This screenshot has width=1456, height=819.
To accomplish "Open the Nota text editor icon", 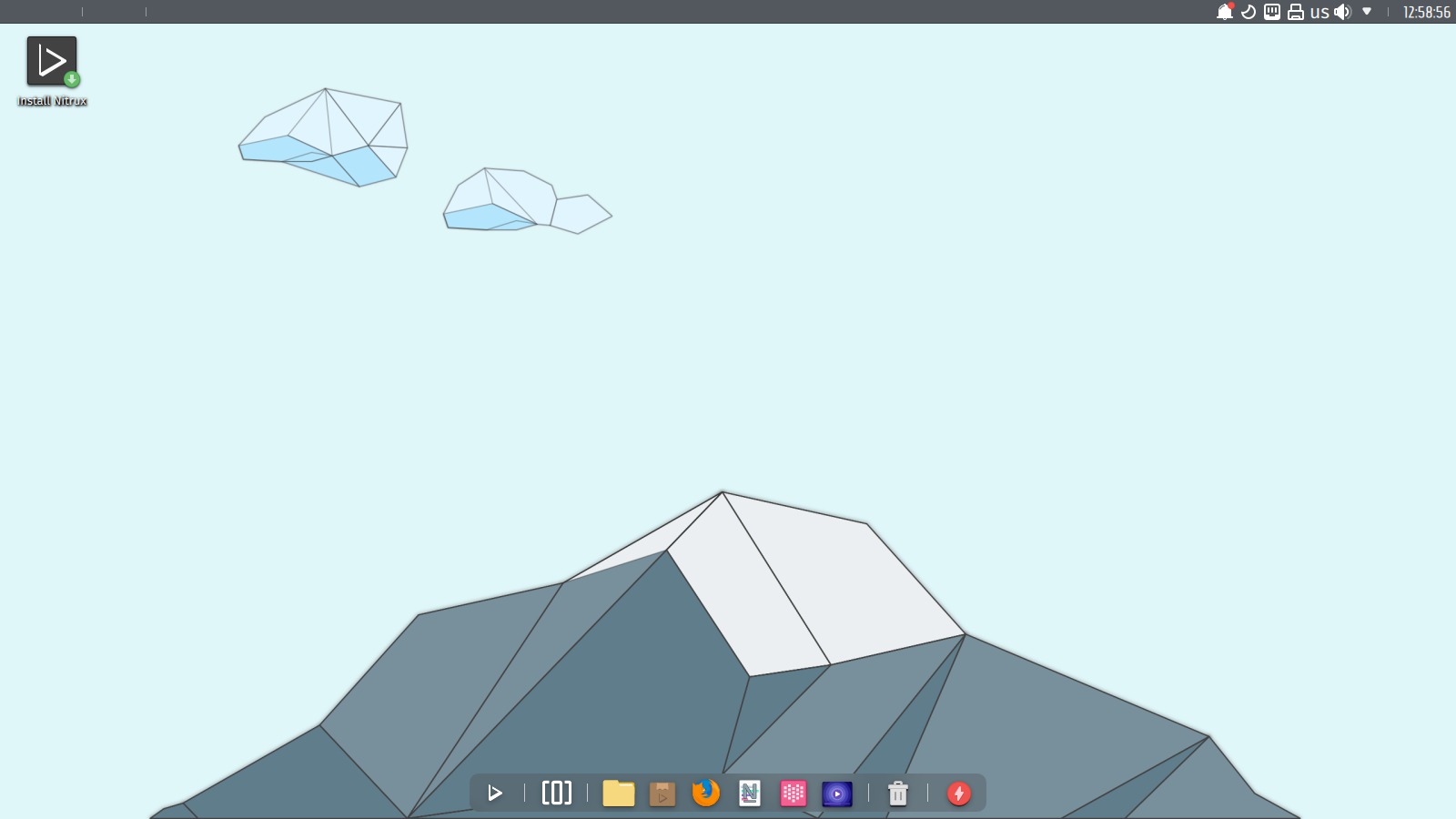I will 750,794.
